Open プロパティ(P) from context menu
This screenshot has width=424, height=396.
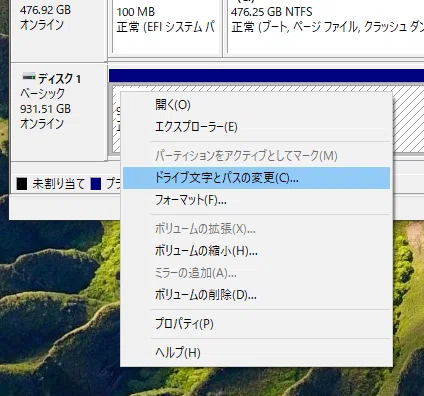click(x=256, y=324)
